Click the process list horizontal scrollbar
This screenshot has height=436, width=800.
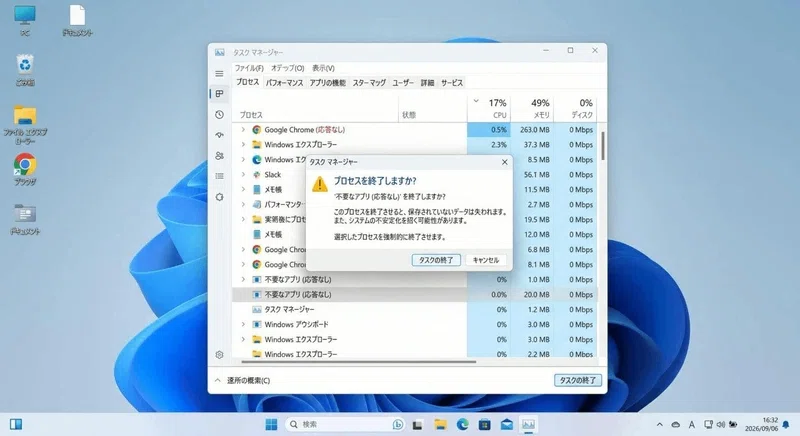point(358,362)
